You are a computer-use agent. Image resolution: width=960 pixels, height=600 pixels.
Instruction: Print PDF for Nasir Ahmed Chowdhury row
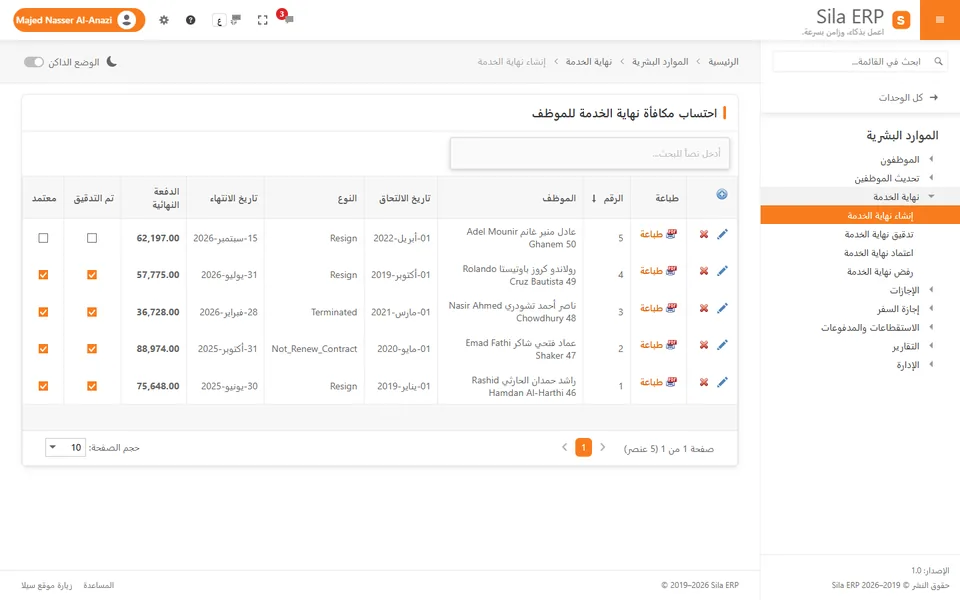pos(658,309)
